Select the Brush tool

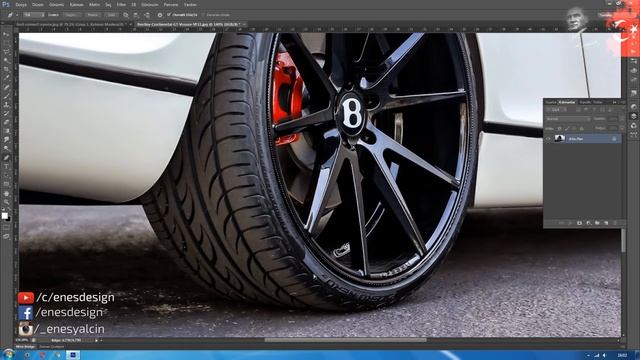click(6, 96)
